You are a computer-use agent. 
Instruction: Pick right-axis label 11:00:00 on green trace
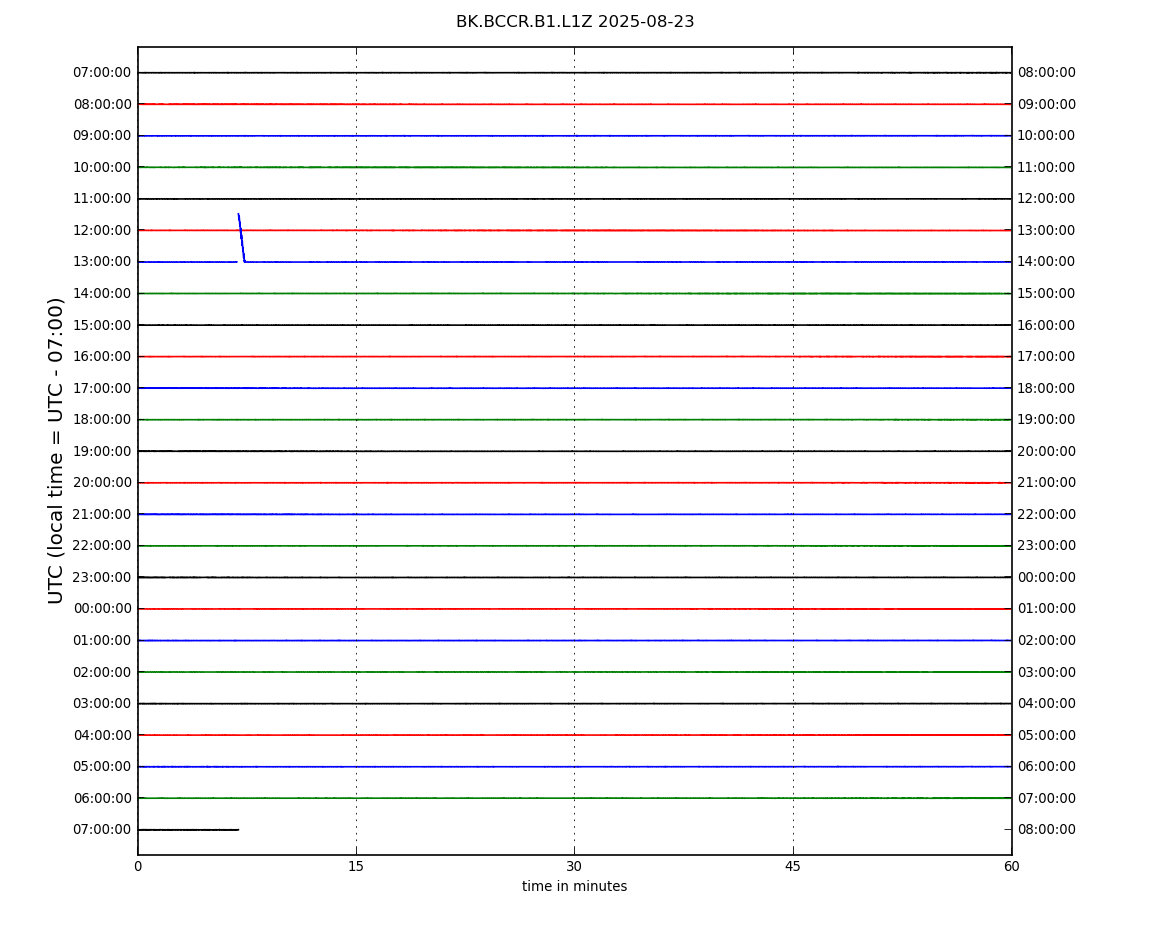1047,167
